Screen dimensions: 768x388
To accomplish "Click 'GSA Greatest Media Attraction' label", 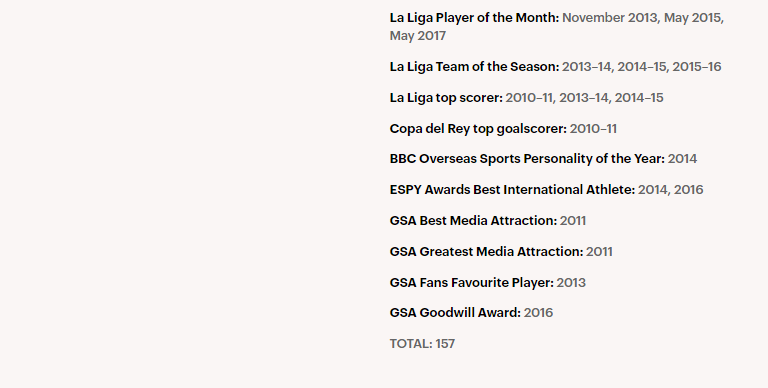I will coord(486,252).
